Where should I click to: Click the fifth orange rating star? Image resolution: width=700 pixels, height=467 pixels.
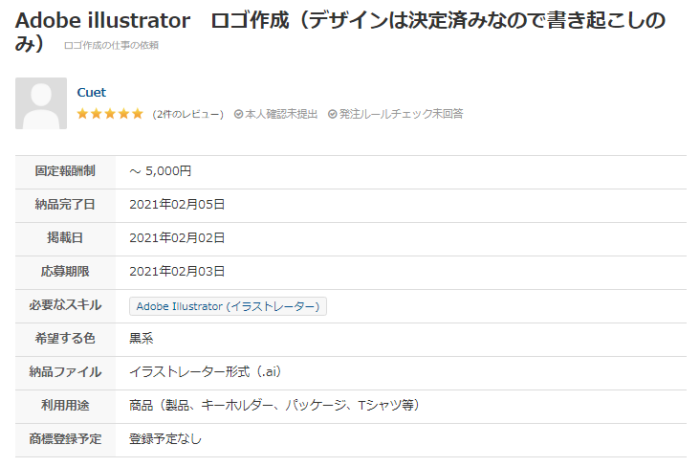click(x=137, y=114)
